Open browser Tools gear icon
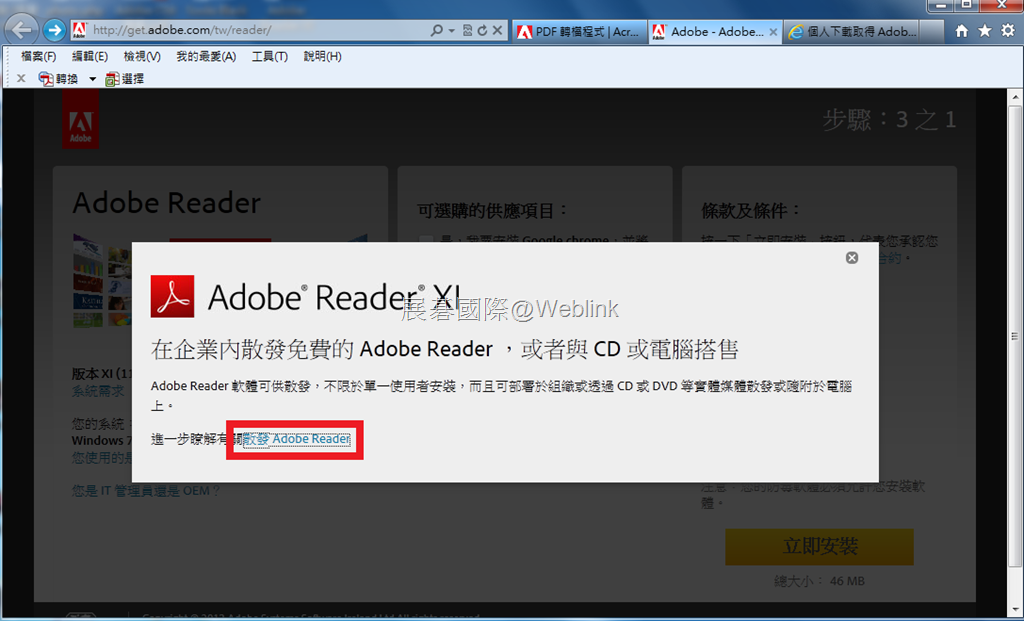Screen dimensions: 1024x621 click(1008, 31)
